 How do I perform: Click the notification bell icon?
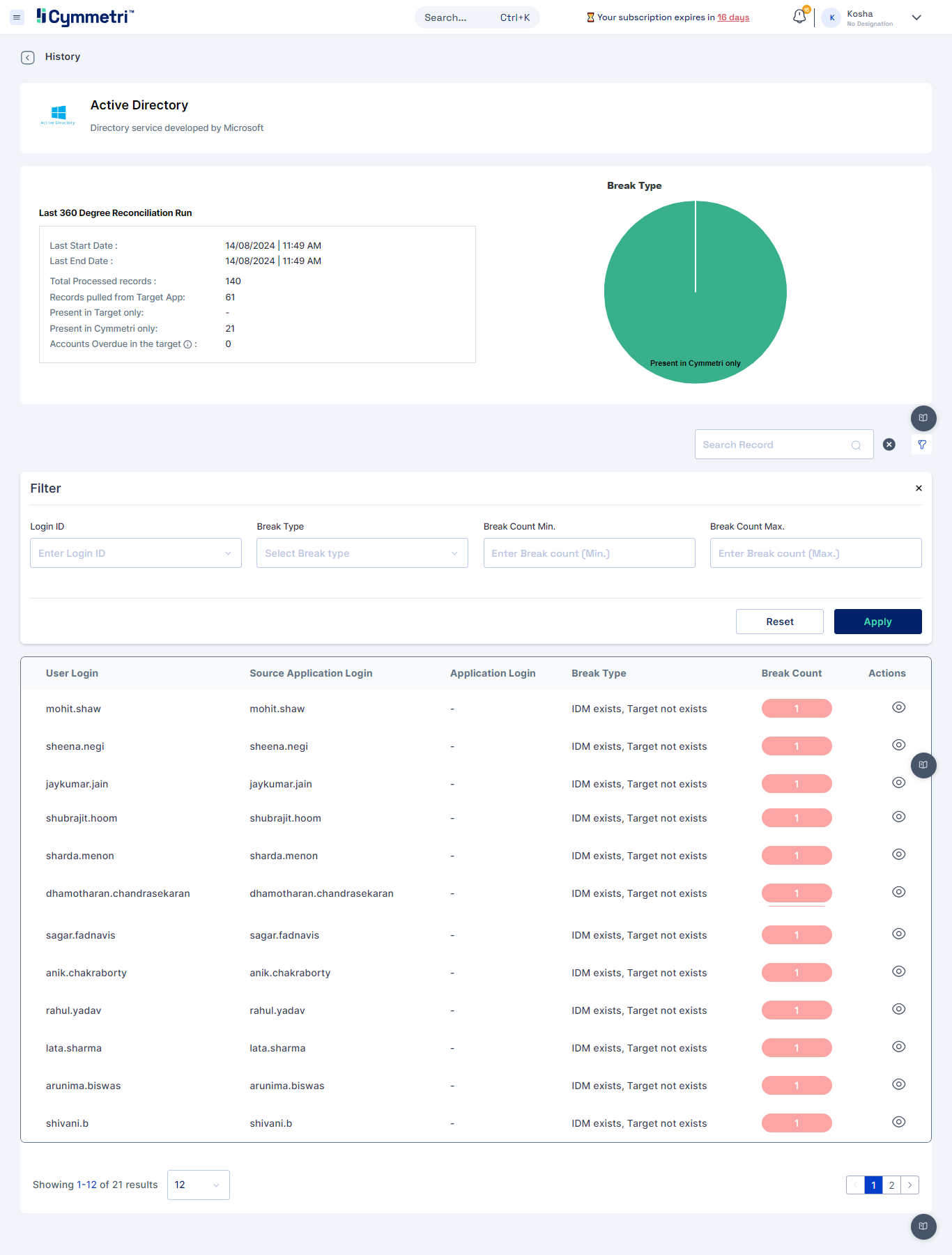[799, 17]
